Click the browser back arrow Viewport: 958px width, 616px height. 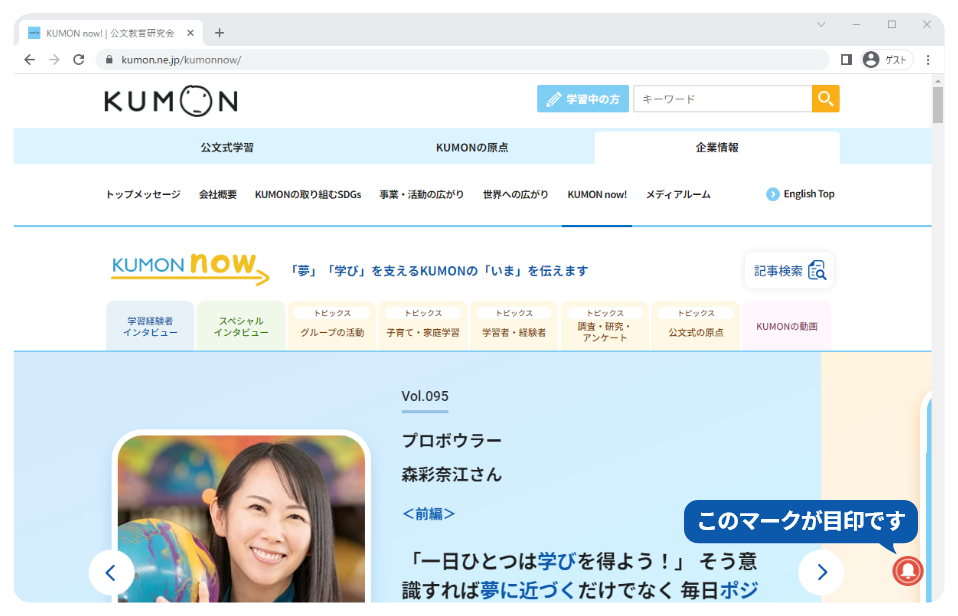(29, 59)
